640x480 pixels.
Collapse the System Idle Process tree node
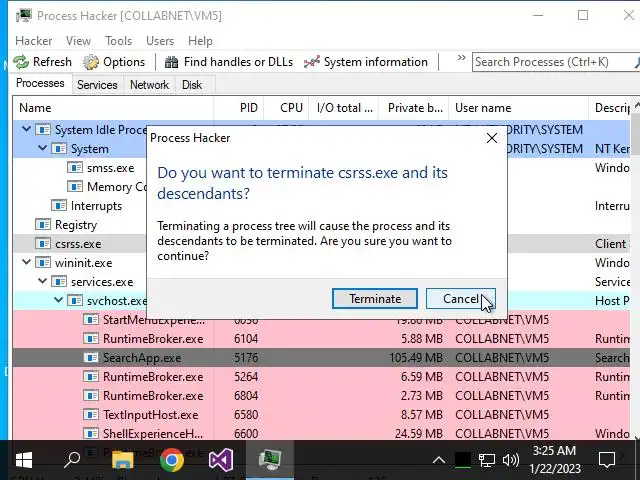[x=27, y=129]
